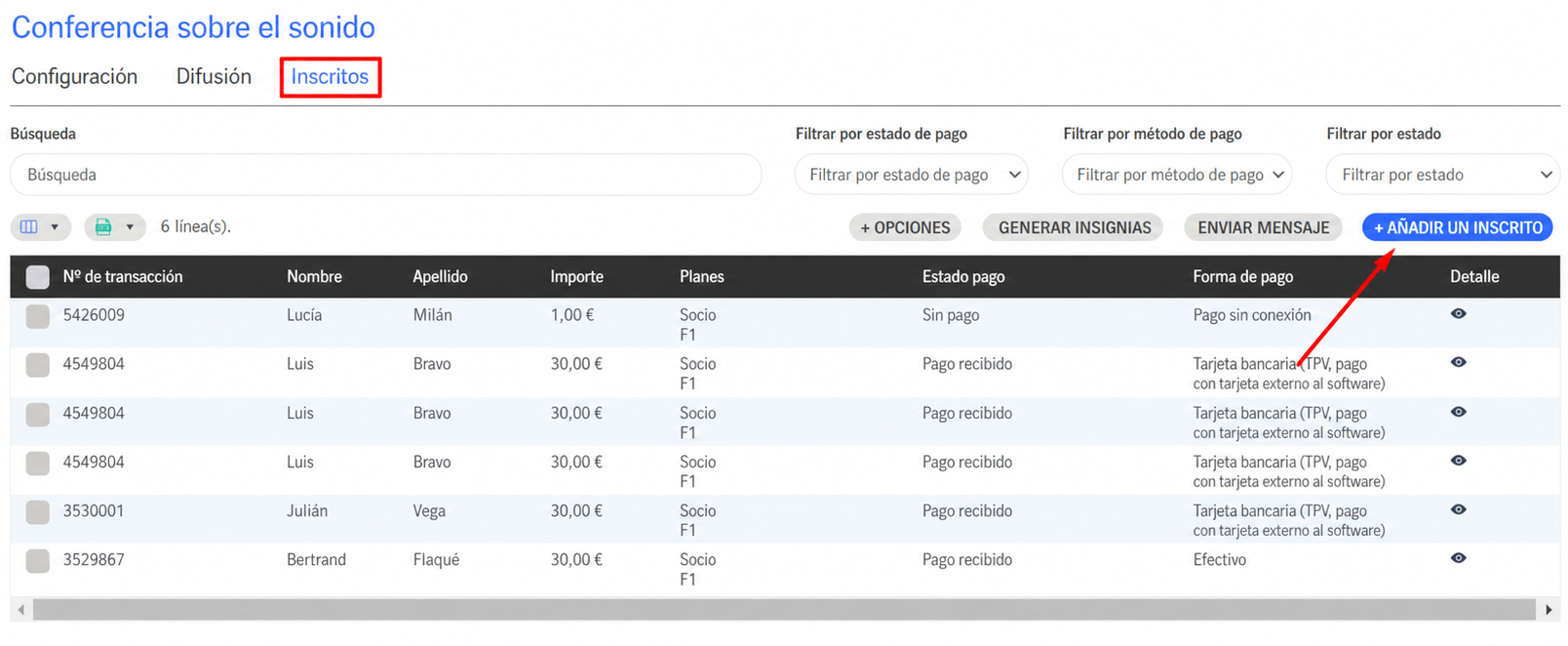Click the 'Nº de transacción' column header

[123, 276]
